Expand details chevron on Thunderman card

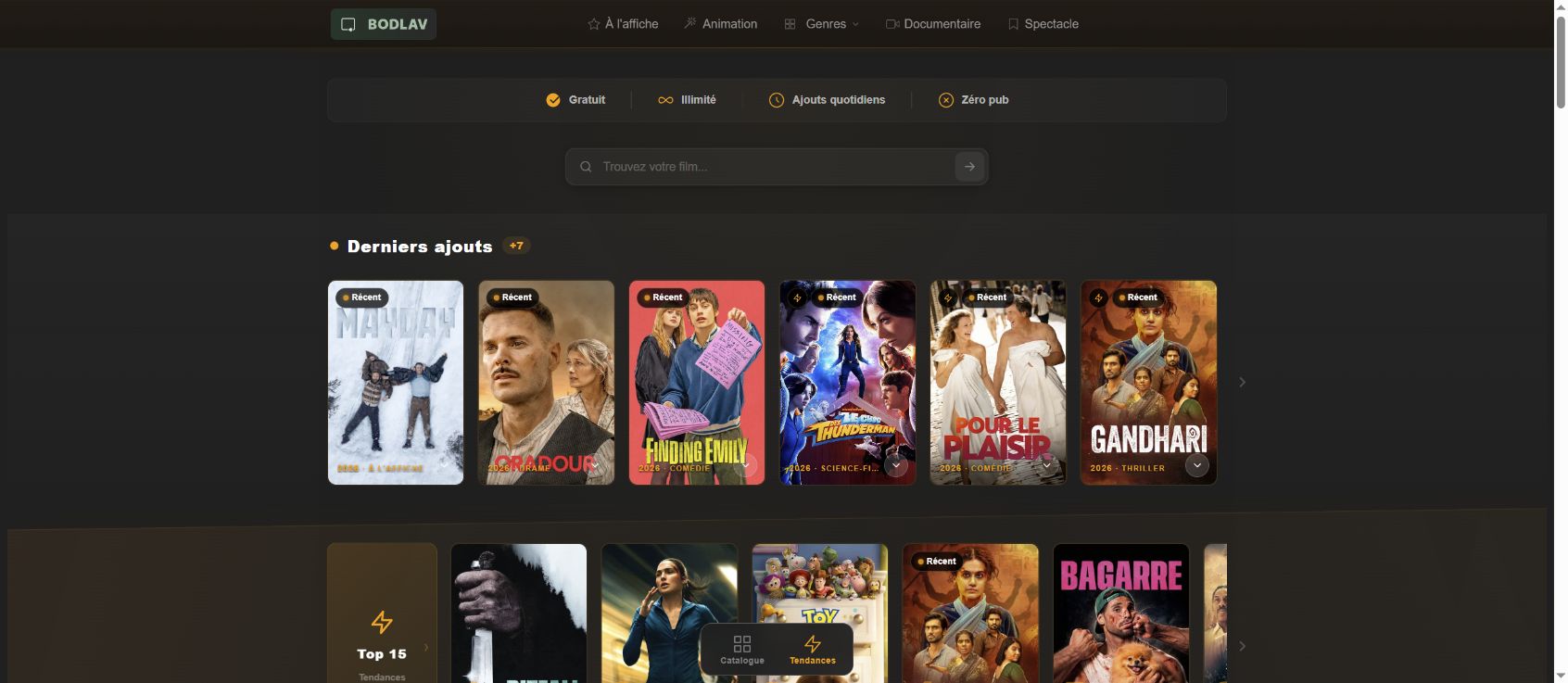point(896,465)
